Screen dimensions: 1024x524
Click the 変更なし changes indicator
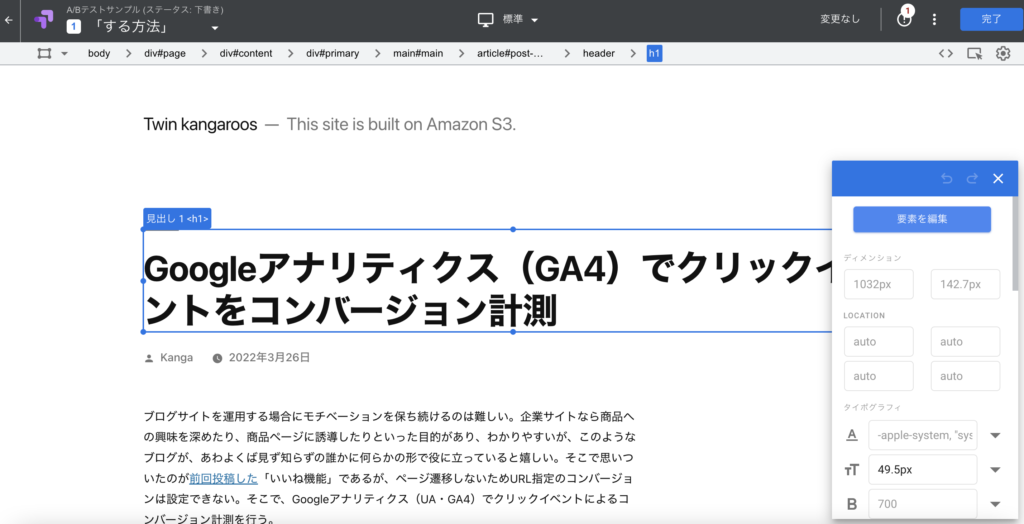tap(840, 20)
